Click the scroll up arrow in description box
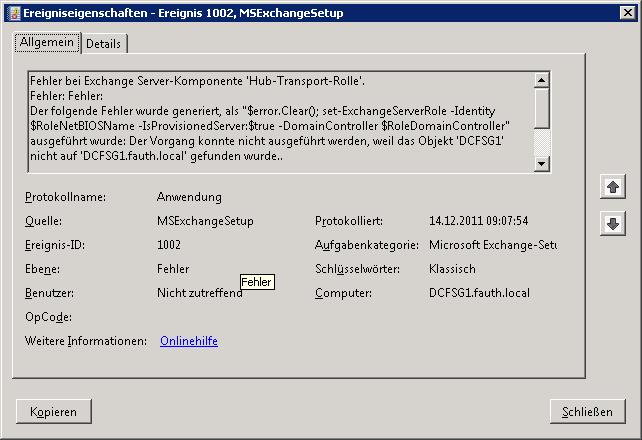The width and height of the screenshot is (642, 440). [541, 80]
